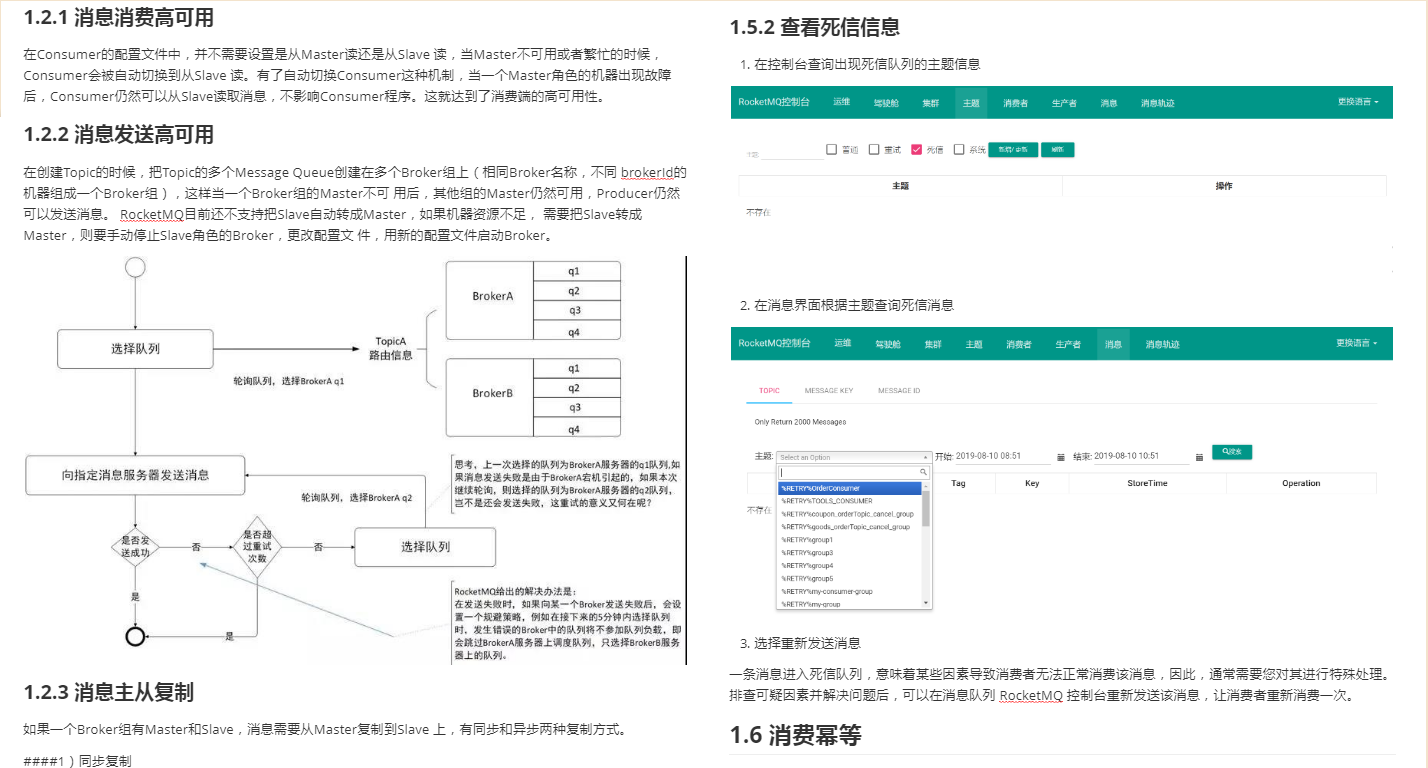This screenshot has height=768, width=1428.
Task: Click RocketMQ控制台 brand in the message query console
Action: [775, 343]
